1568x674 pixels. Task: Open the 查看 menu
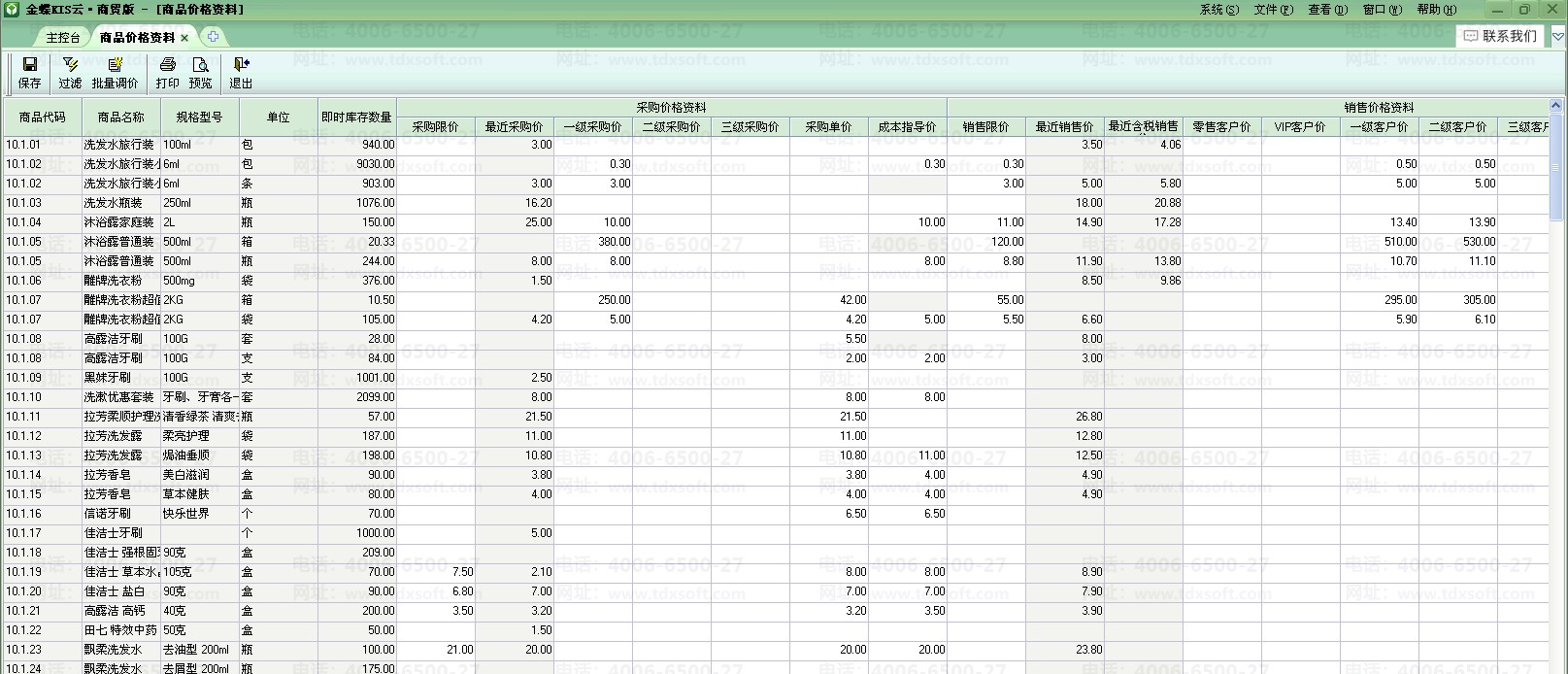pyautogui.click(x=1327, y=10)
